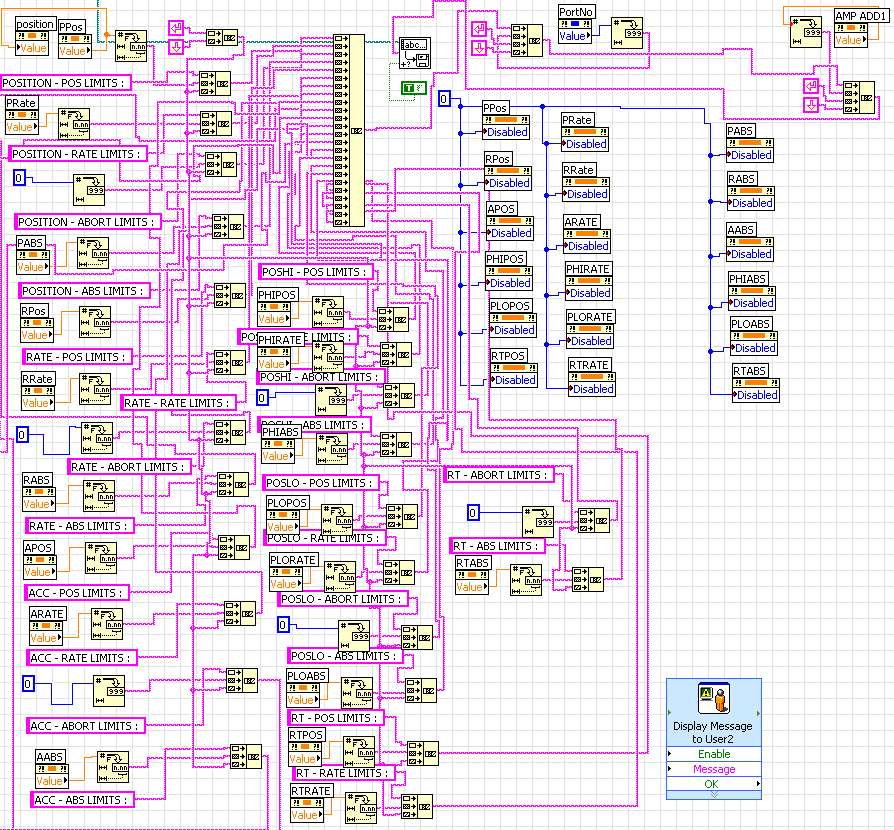The image size is (894, 830).
Task: Click carriage return constant near position node
Action: tap(176, 27)
